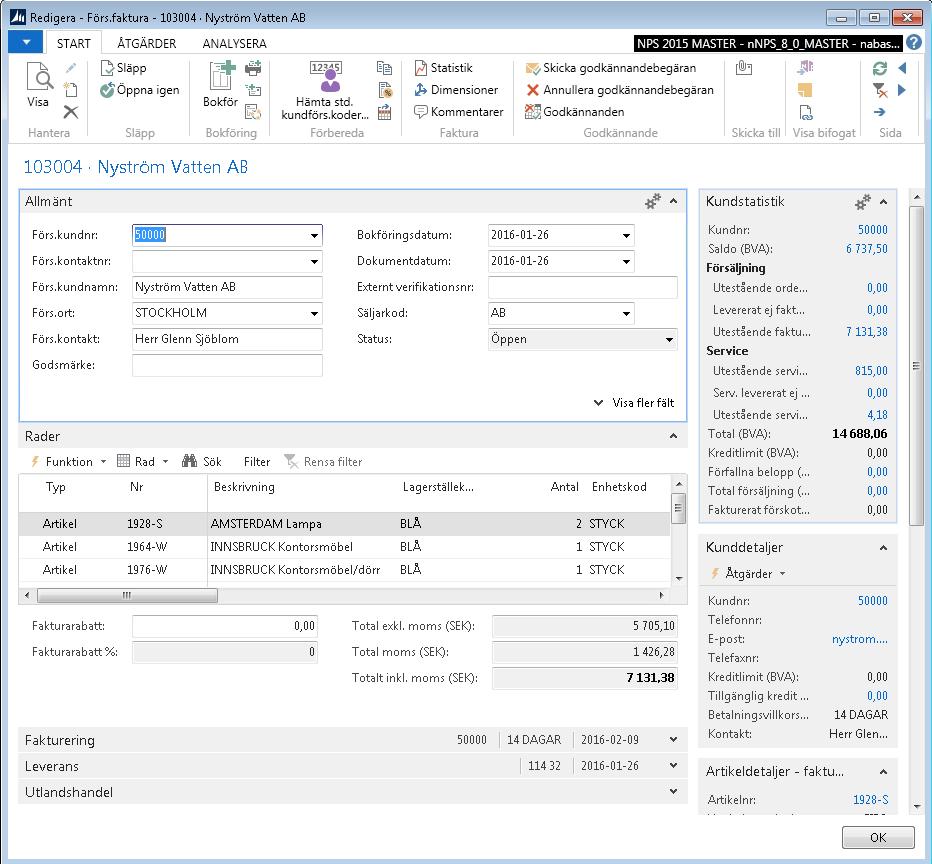Click the percent discount icon in Förbereda

pyautogui.click(x=385, y=90)
